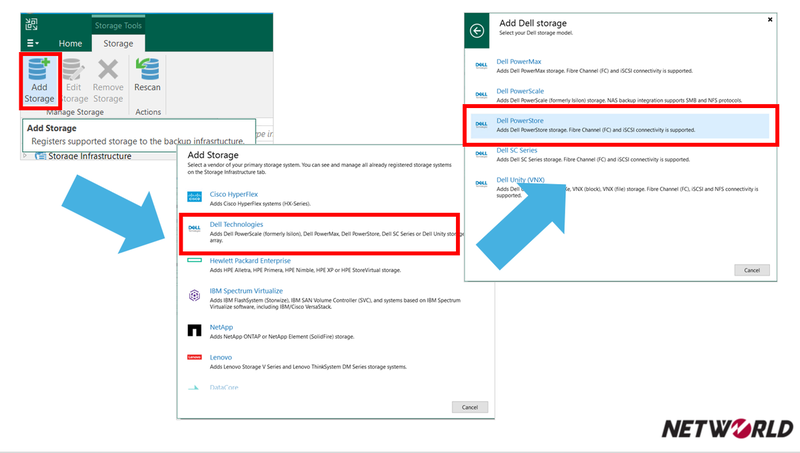Click the Dell Unity (VNX) logo icon

click(481, 184)
